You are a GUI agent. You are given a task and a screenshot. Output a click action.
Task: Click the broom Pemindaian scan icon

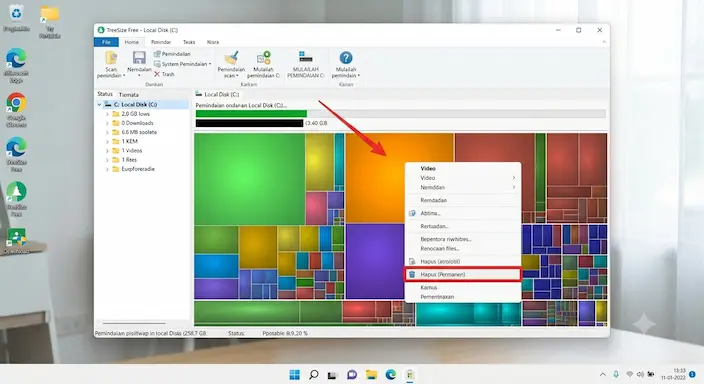tap(231, 58)
